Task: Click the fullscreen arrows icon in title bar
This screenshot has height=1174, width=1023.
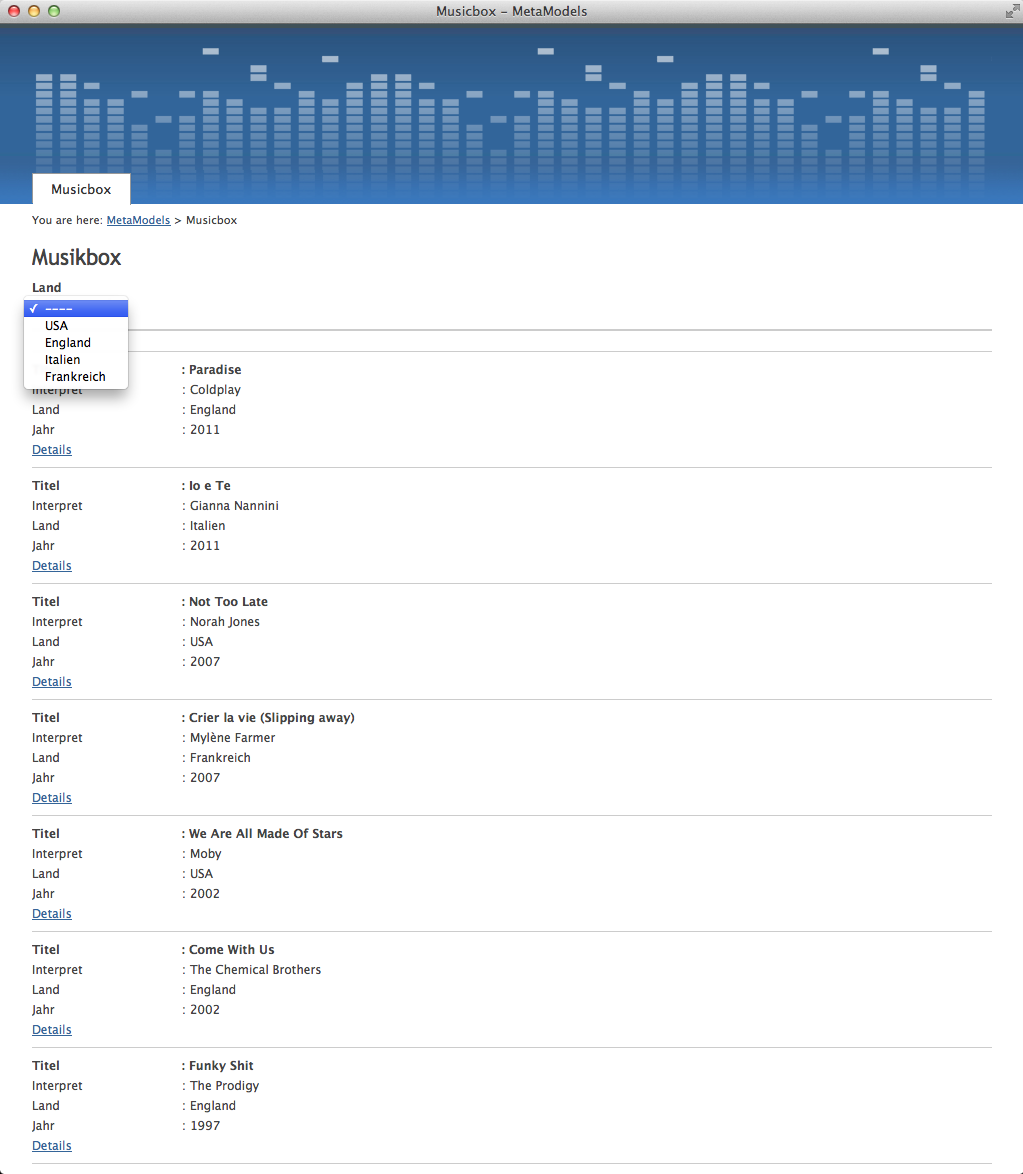Action: point(1011,11)
